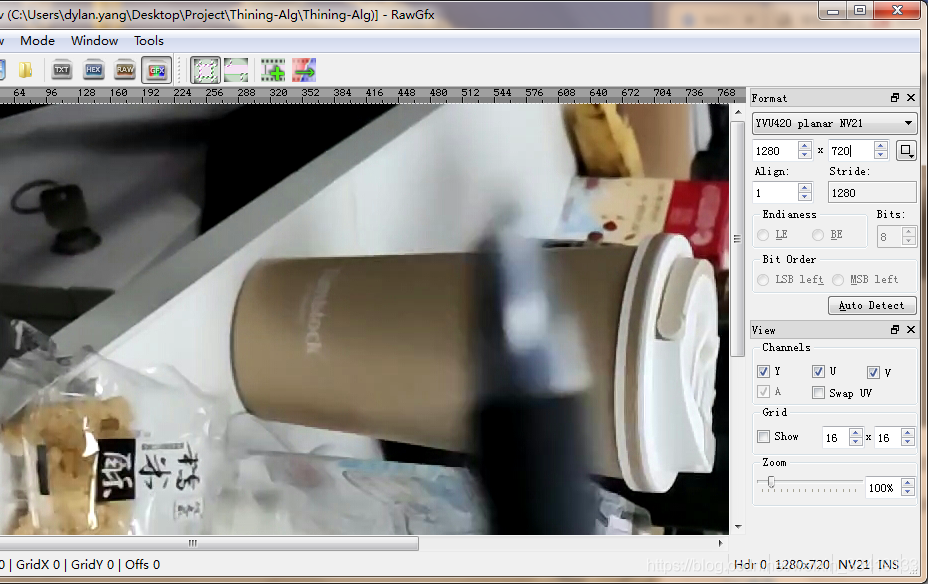Select the GFX view mode

[157, 70]
